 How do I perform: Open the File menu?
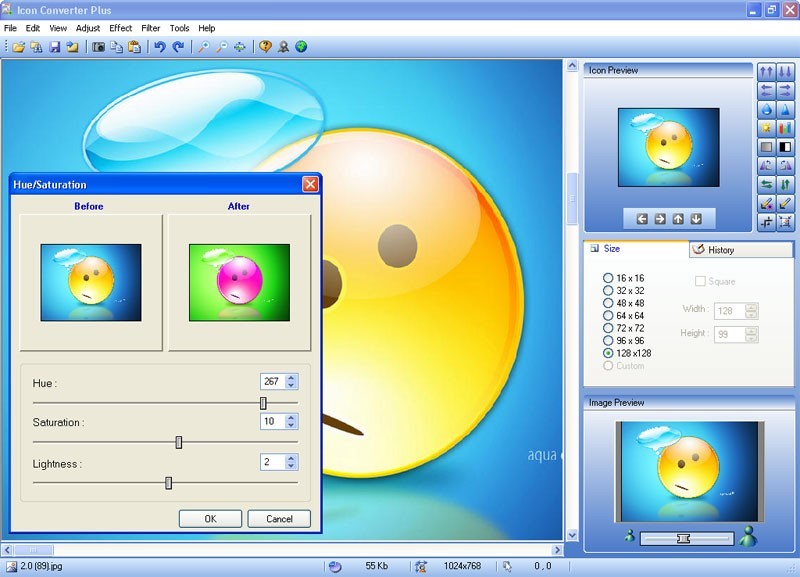point(10,28)
